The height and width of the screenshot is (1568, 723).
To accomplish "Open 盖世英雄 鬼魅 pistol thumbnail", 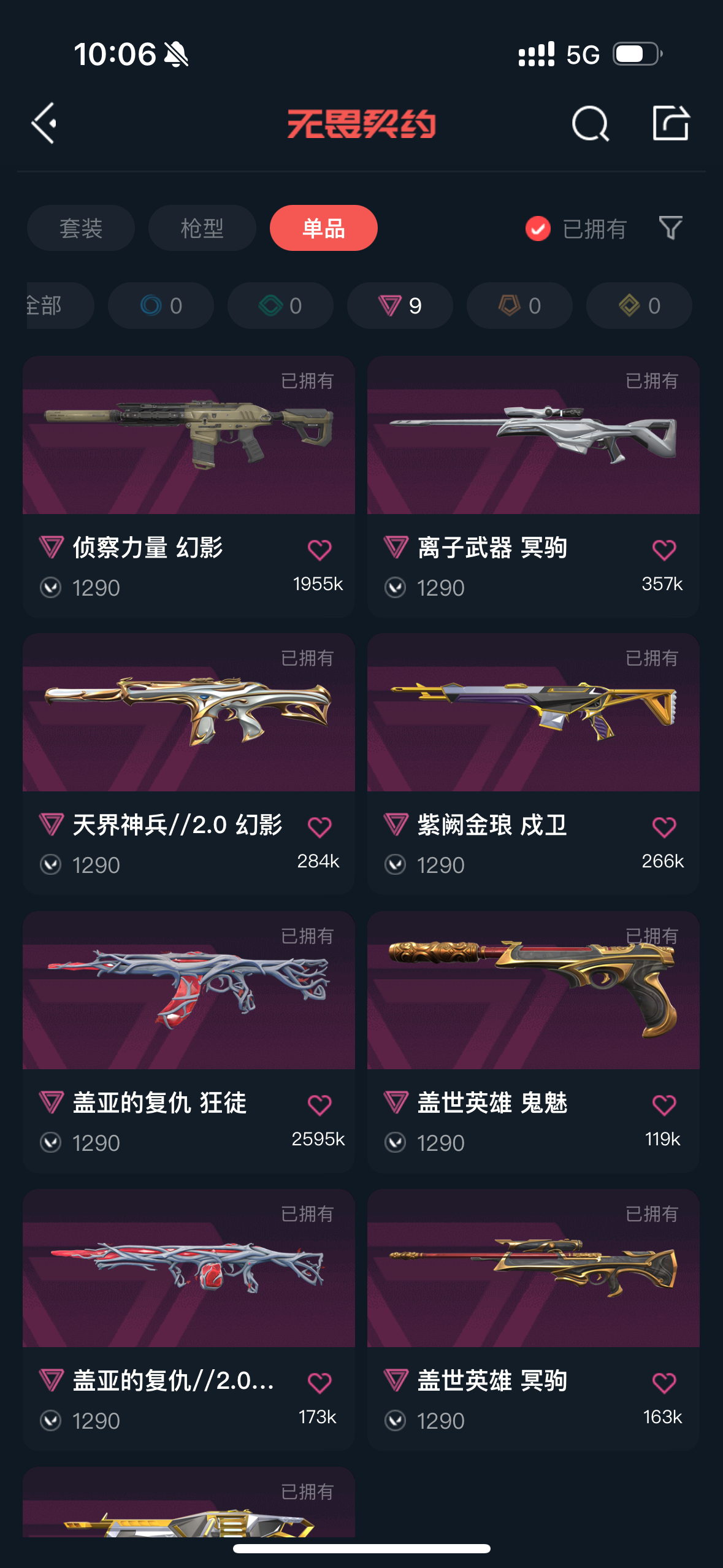I will [534, 990].
